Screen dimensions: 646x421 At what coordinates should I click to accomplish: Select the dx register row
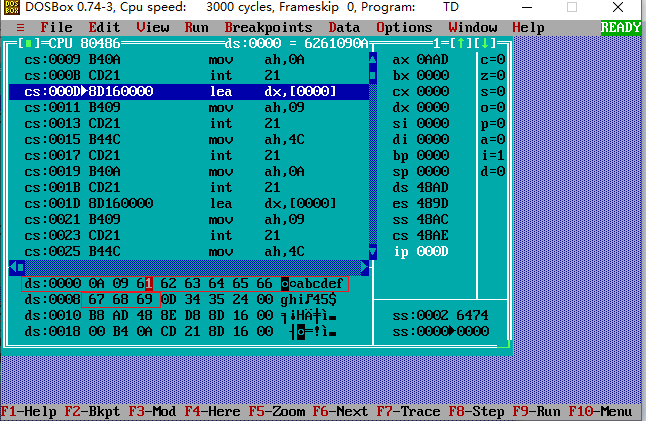421,108
